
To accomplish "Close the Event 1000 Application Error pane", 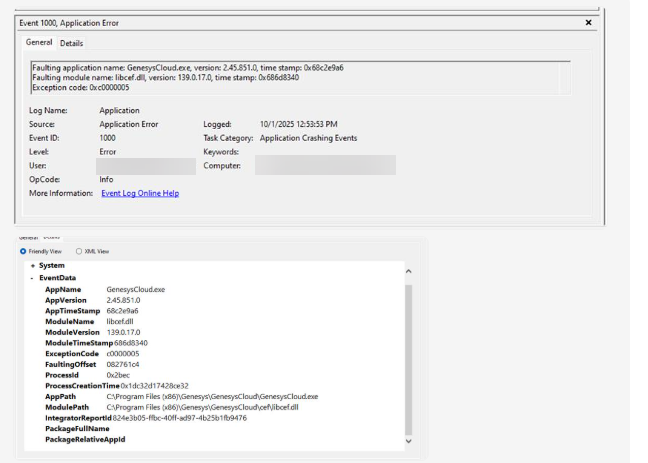I will [588, 23].
